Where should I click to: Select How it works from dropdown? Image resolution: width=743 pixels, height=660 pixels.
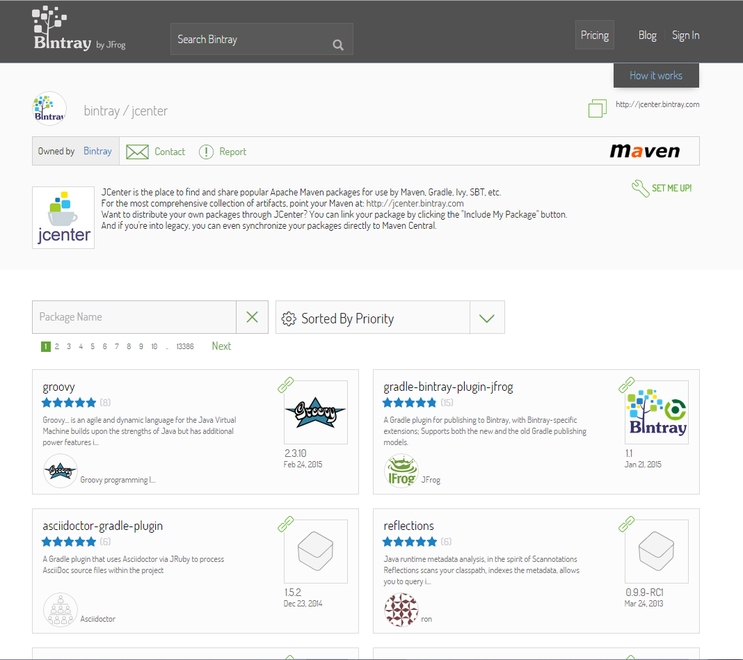click(656, 76)
